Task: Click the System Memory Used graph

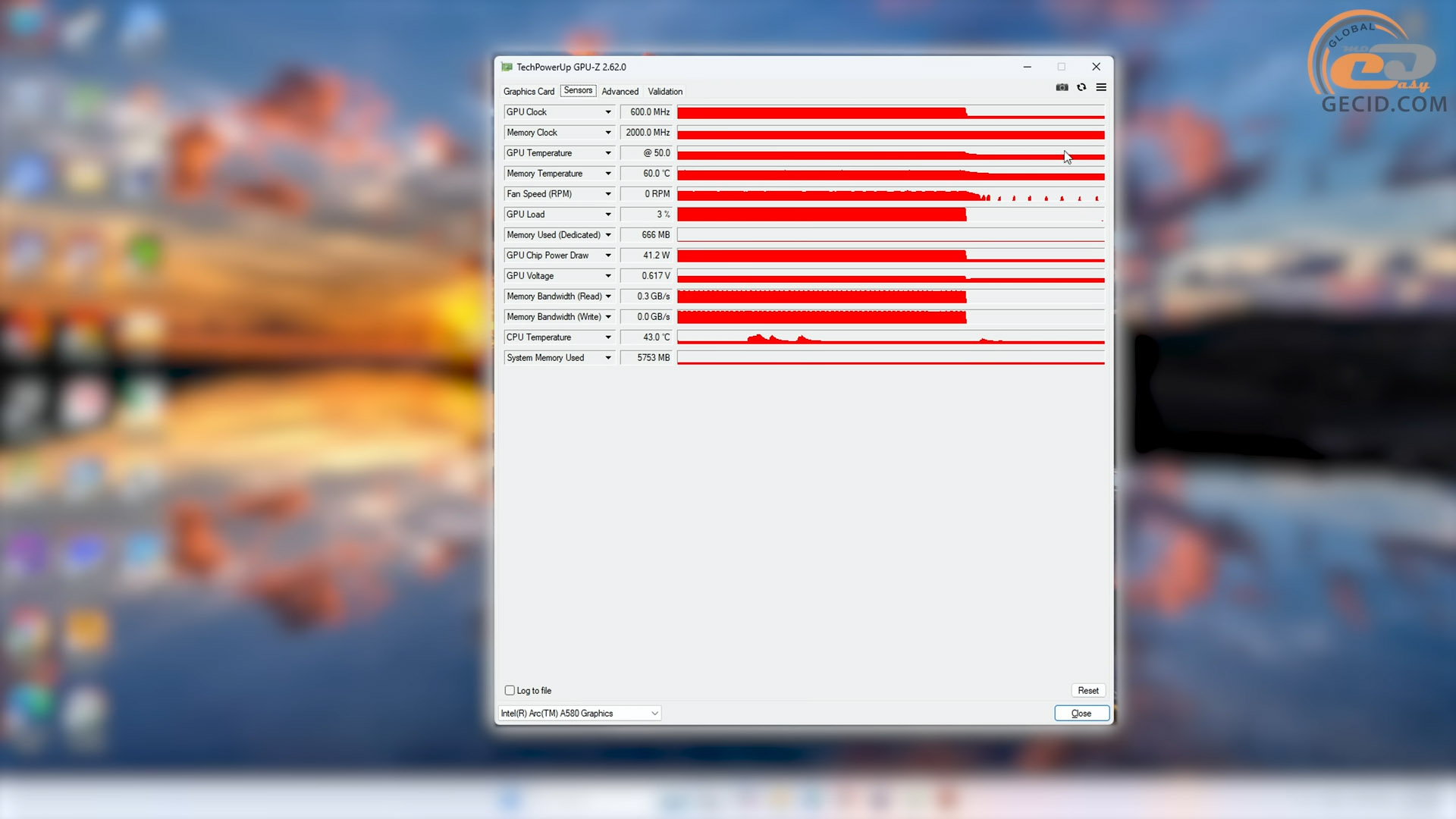Action: pyautogui.click(x=890, y=357)
